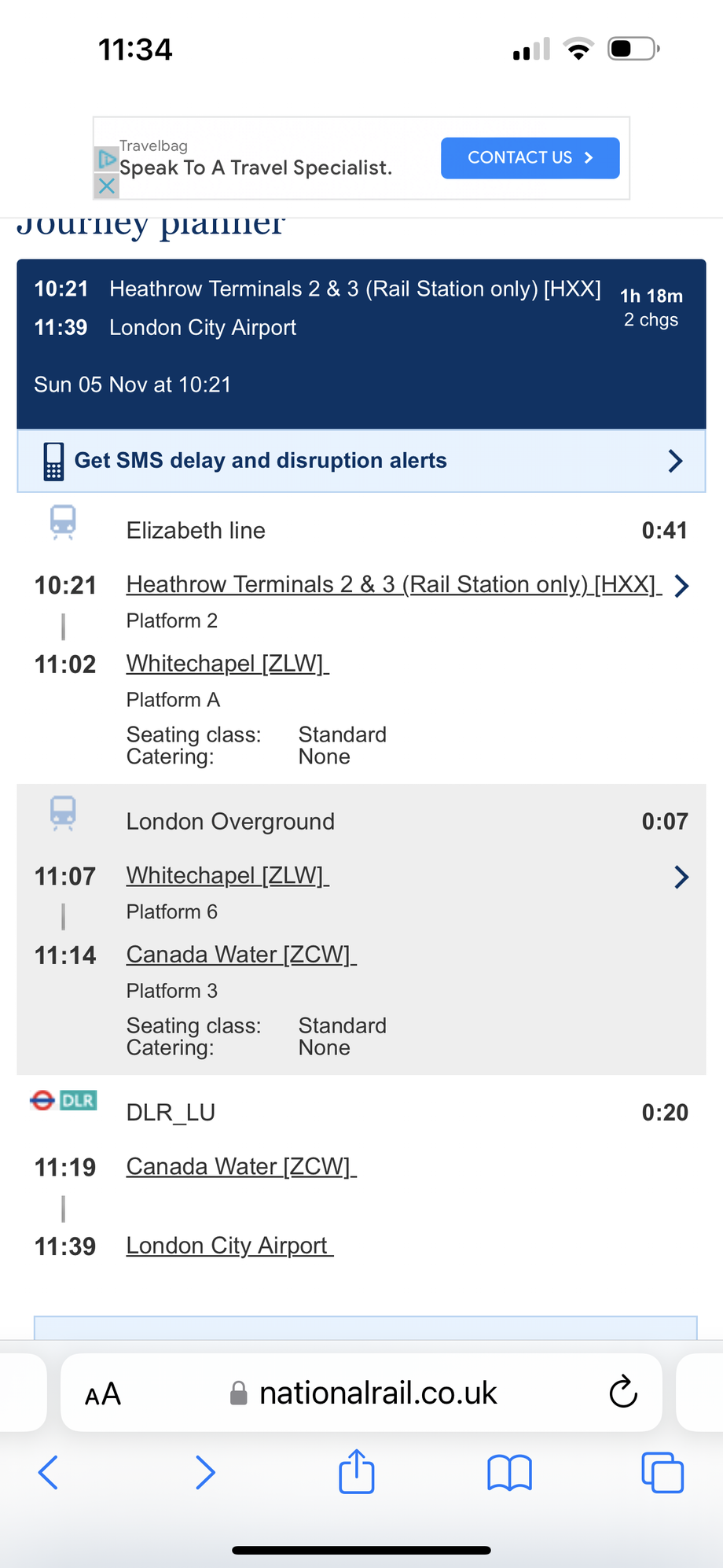
Task: Expand London Overground leg details chevron
Action: tap(681, 877)
